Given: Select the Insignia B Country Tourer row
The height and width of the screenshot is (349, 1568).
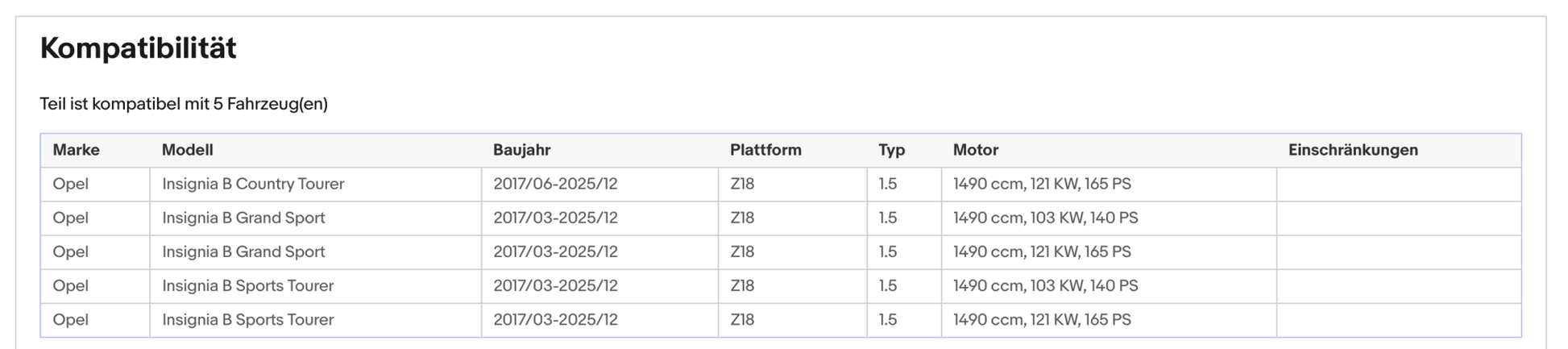Looking at the screenshot, I should coord(781,184).
